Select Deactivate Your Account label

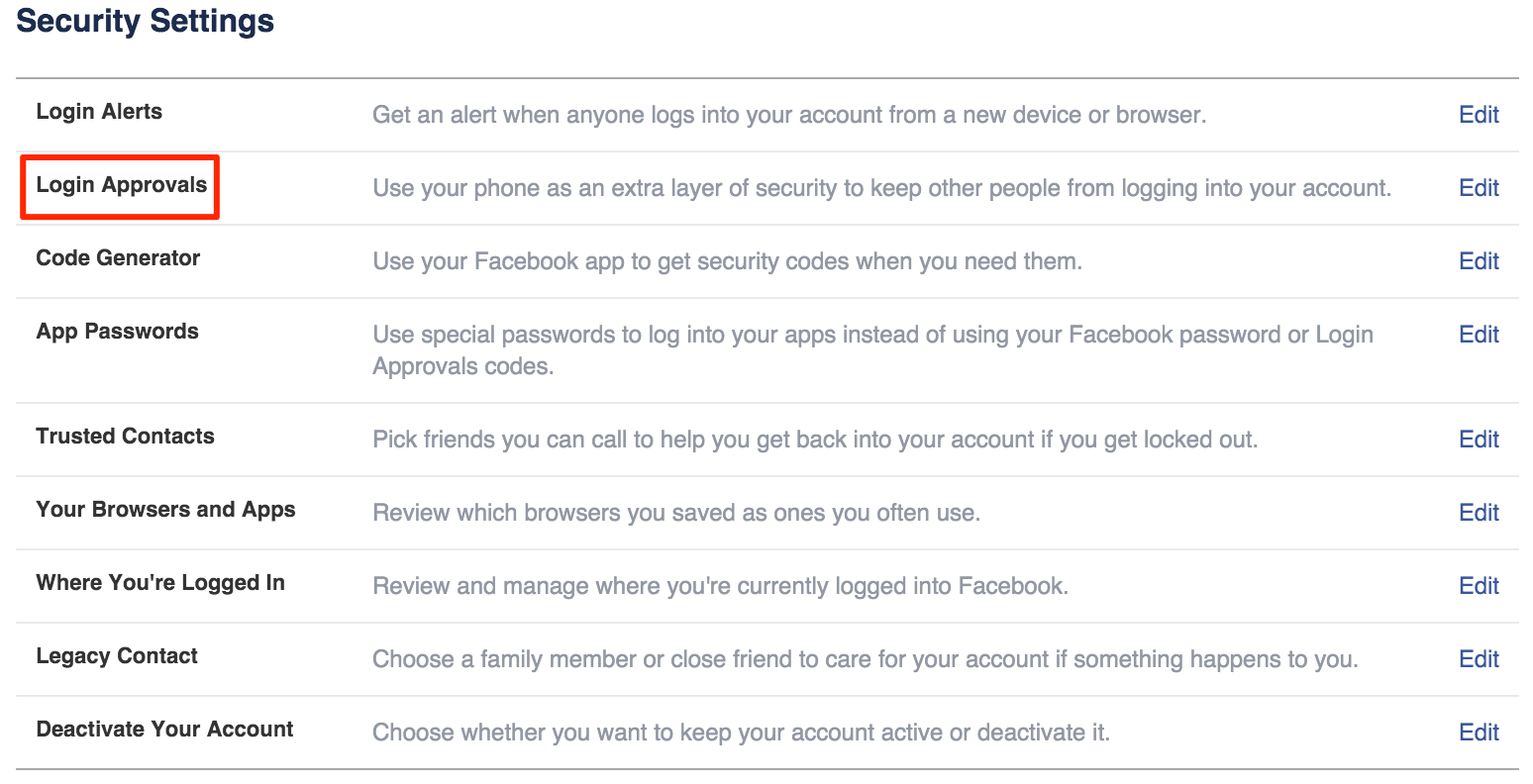pos(164,730)
